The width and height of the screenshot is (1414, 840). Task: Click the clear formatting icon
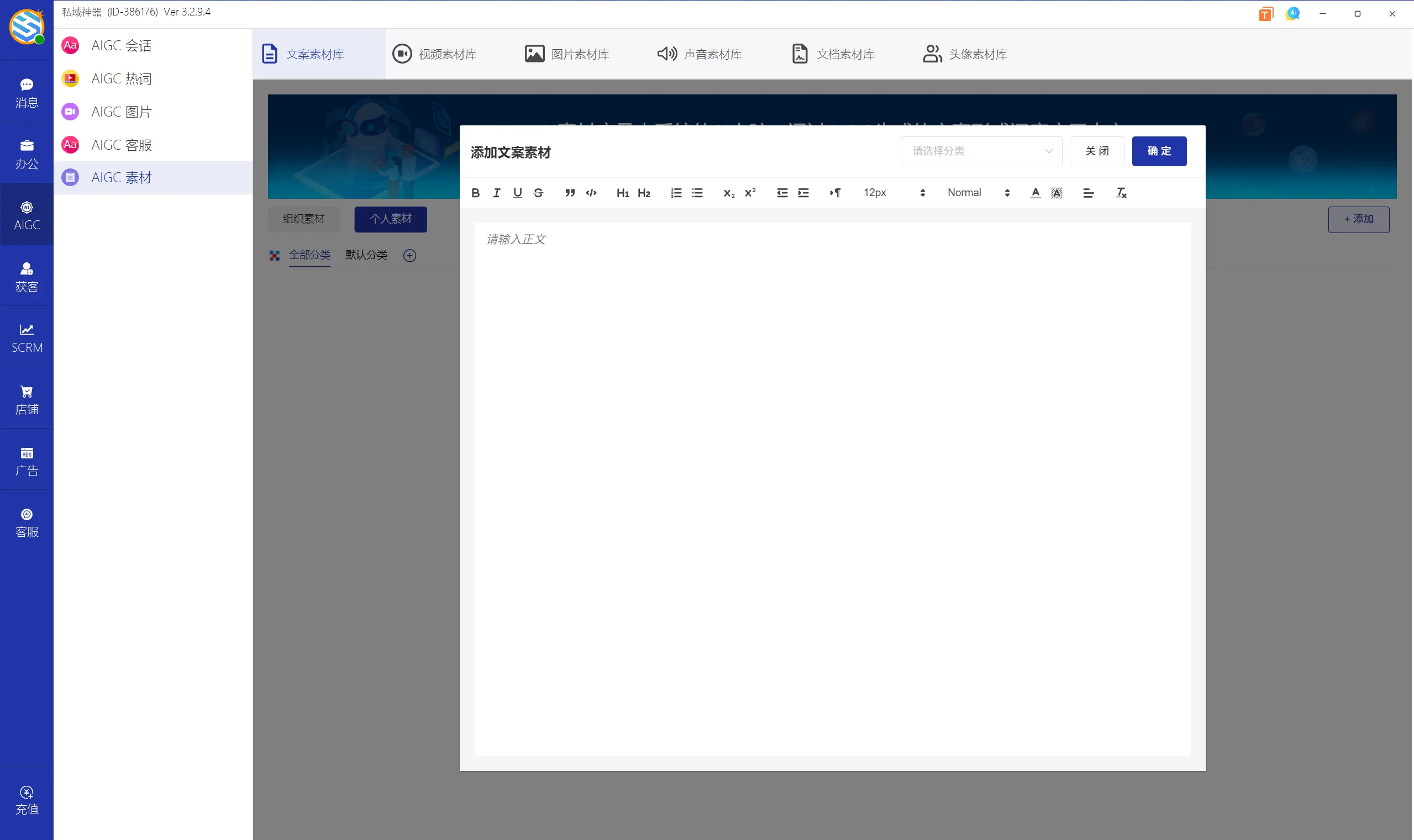[1121, 193]
